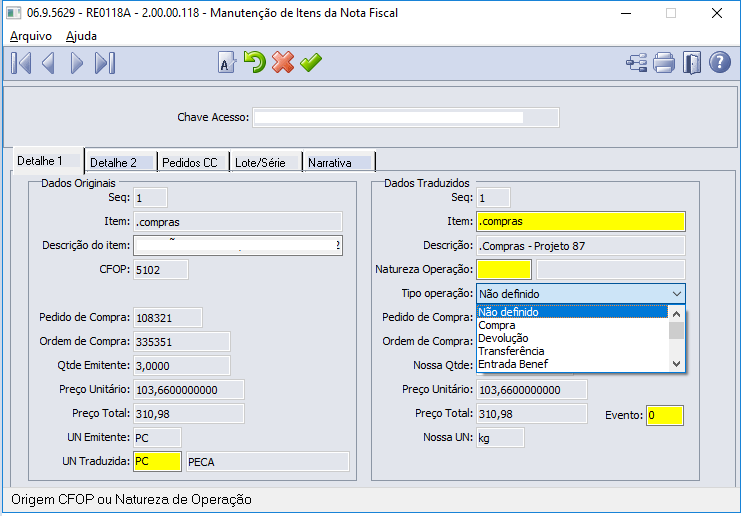Switch to the Detalhe 2 tab
742x516 pixels.
[x=121, y=162]
